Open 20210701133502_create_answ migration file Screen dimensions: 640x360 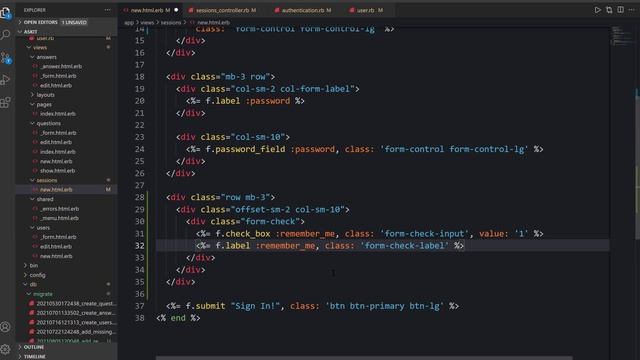pyautogui.click(x=76, y=313)
